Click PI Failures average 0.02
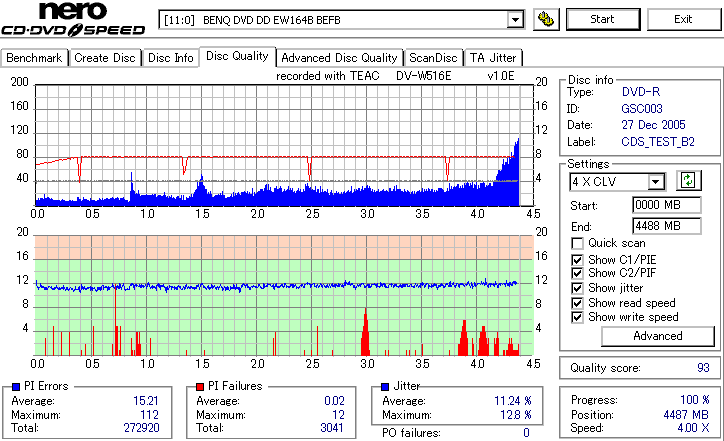724x441 pixels. tap(334, 401)
